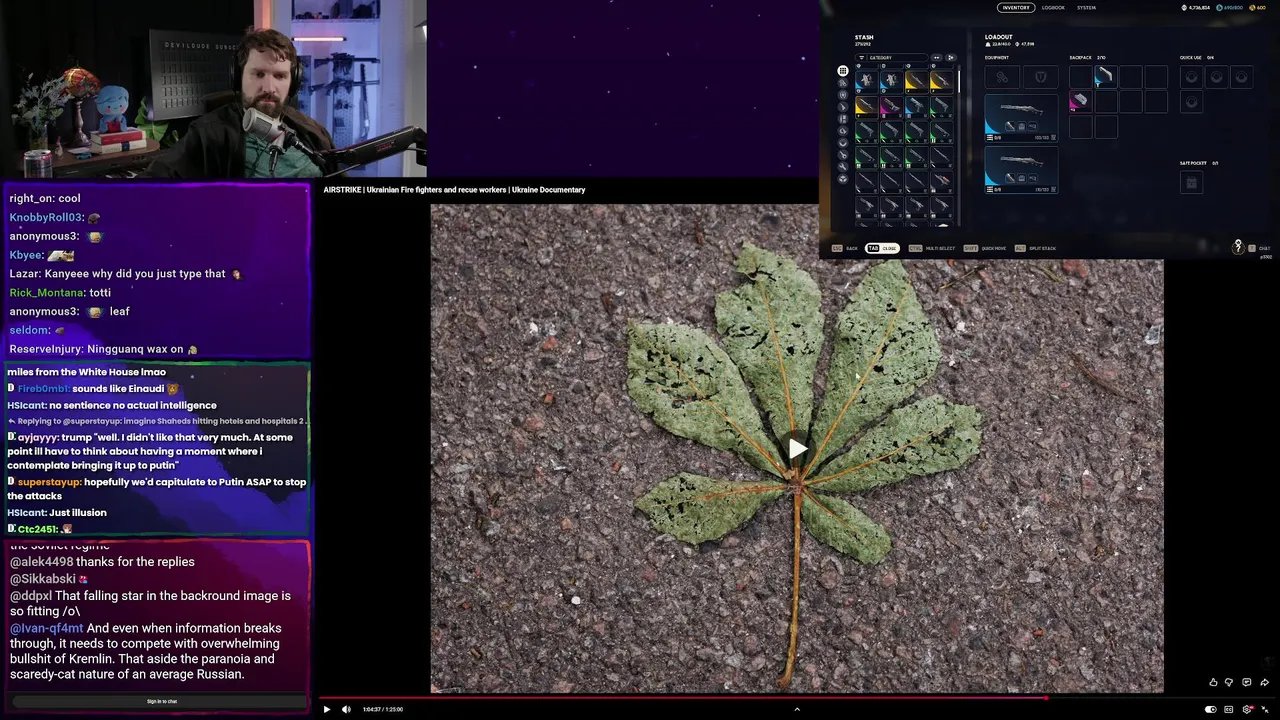The height and width of the screenshot is (720, 1280).
Task: Click the @ddpxl mention in bottom chat
Action: pos(31,596)
